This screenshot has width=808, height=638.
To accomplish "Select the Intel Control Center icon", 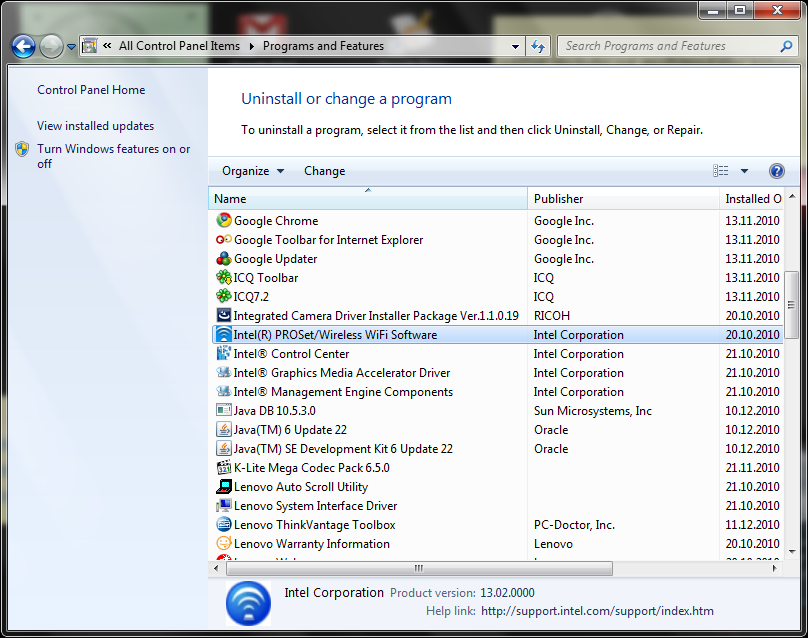I will [224, 354].
